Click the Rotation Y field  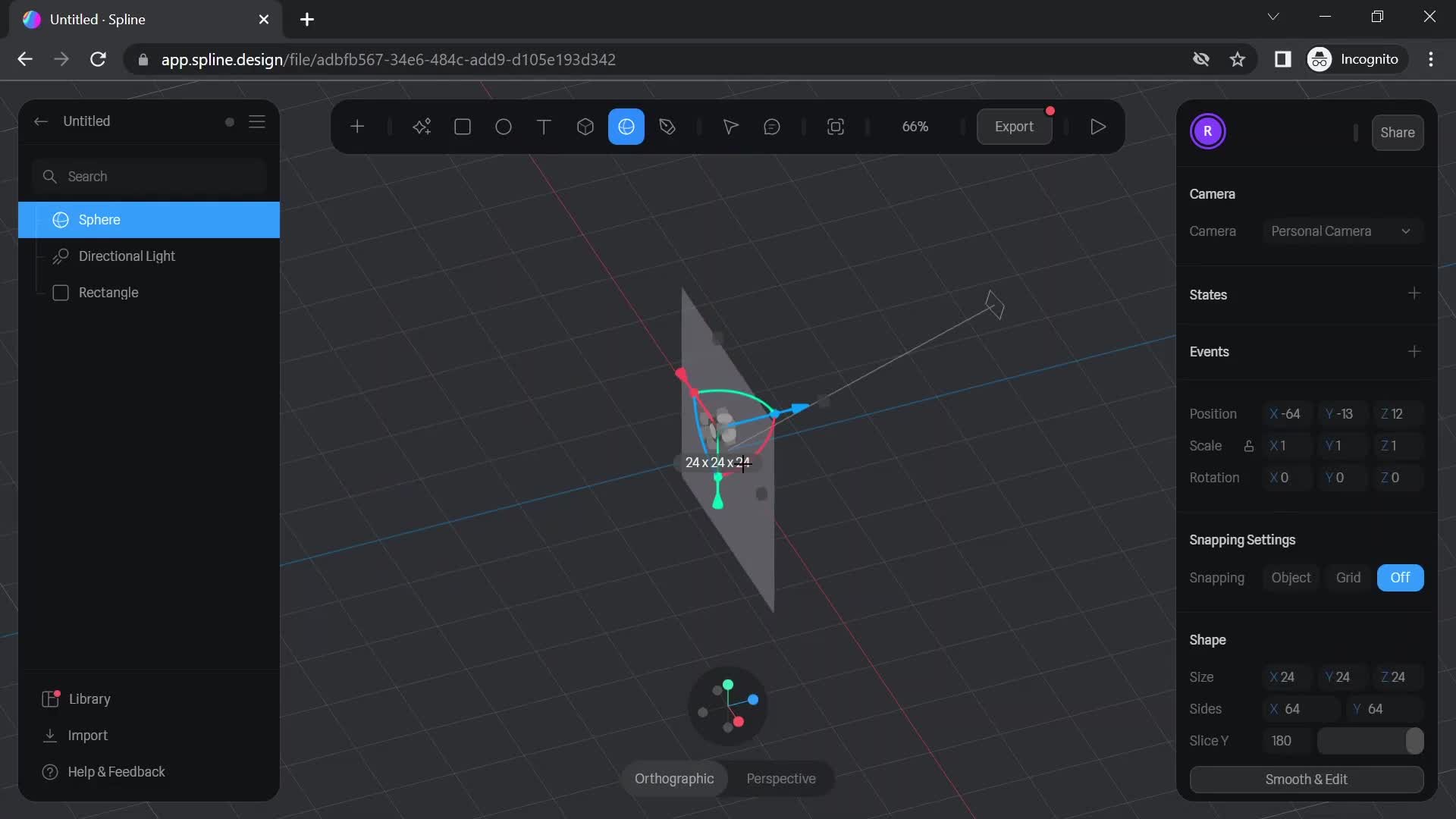(1342, 478)
